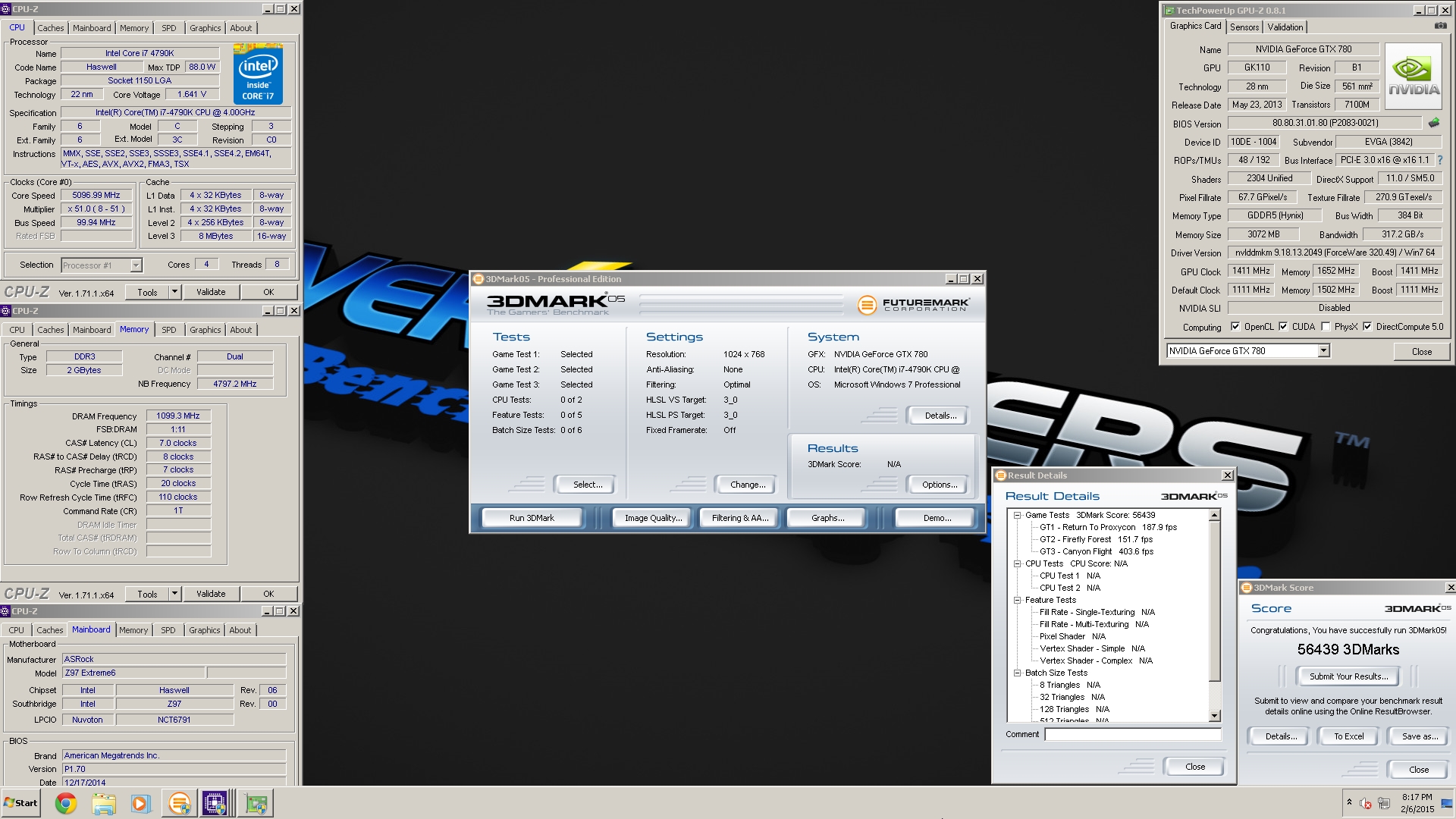Open the Tools dropdown arrow in top CPU-Z
The width and height of the screenshot is (1456, 819).
(174, 292)
